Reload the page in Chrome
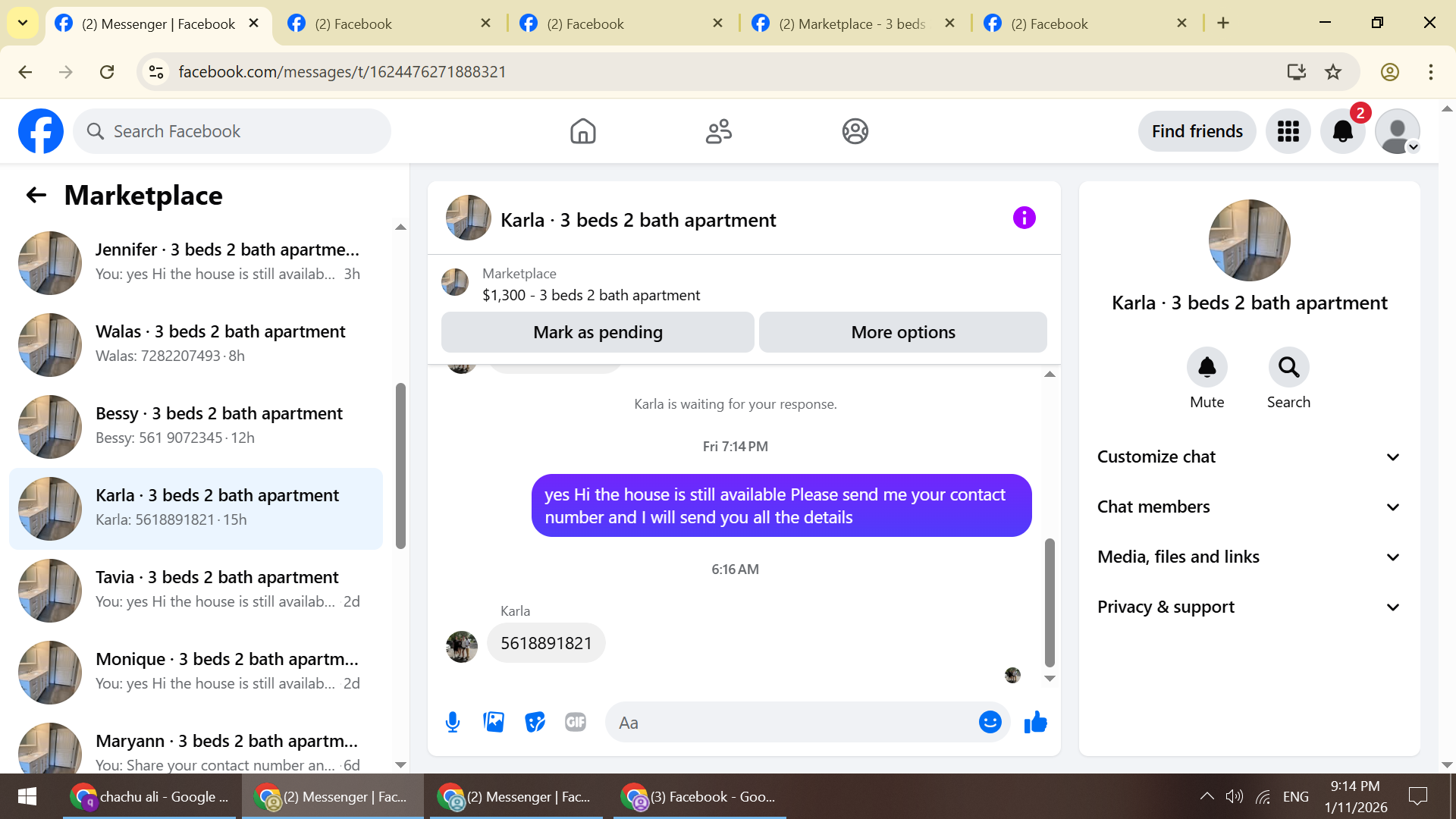 (x=107, y=72)
